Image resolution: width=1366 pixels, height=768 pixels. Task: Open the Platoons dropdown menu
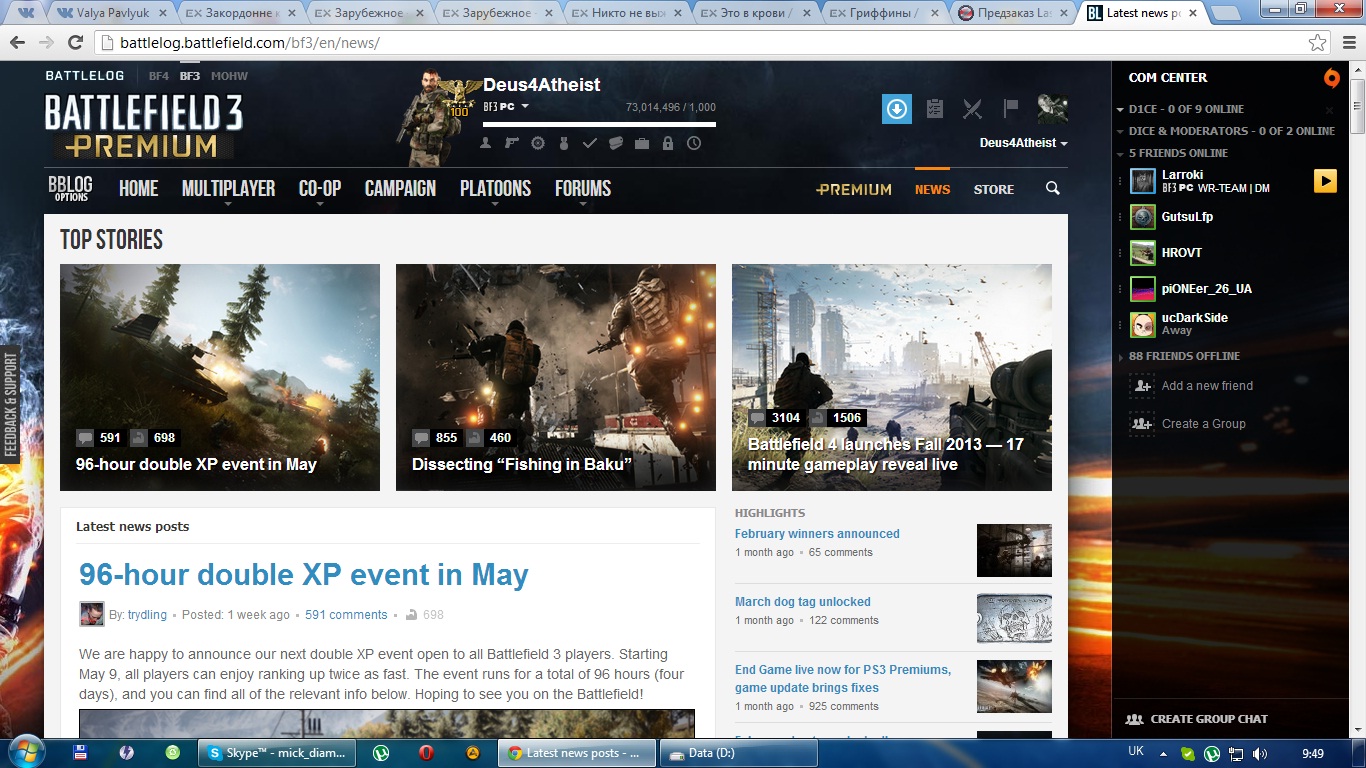(495, 189)
